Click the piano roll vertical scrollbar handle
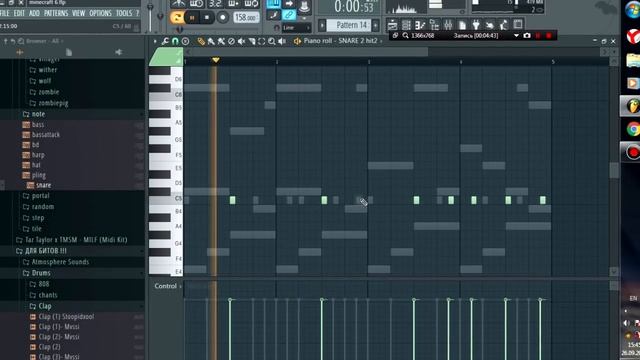The width and height of the screenshot is (640, 360). (614, 170)
